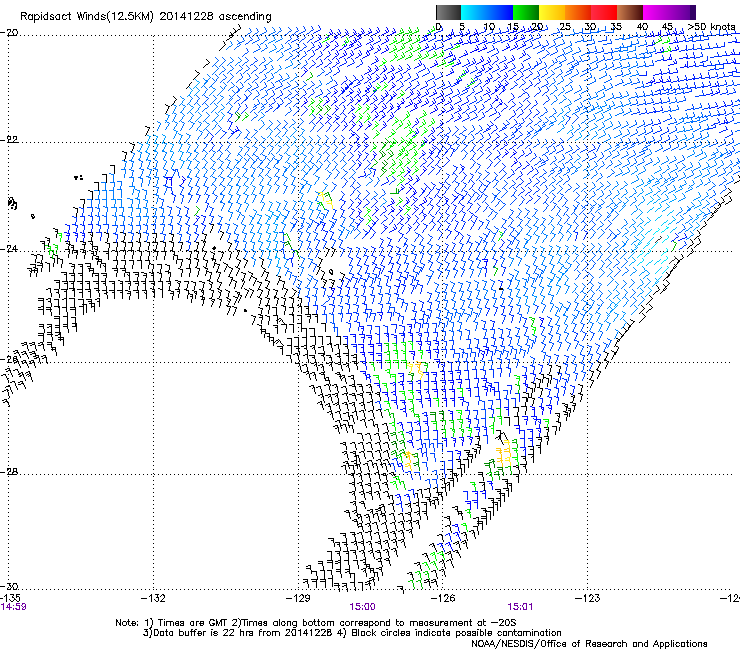
Task: Click the -123 longitude axis label
Action: click(588, 598)
